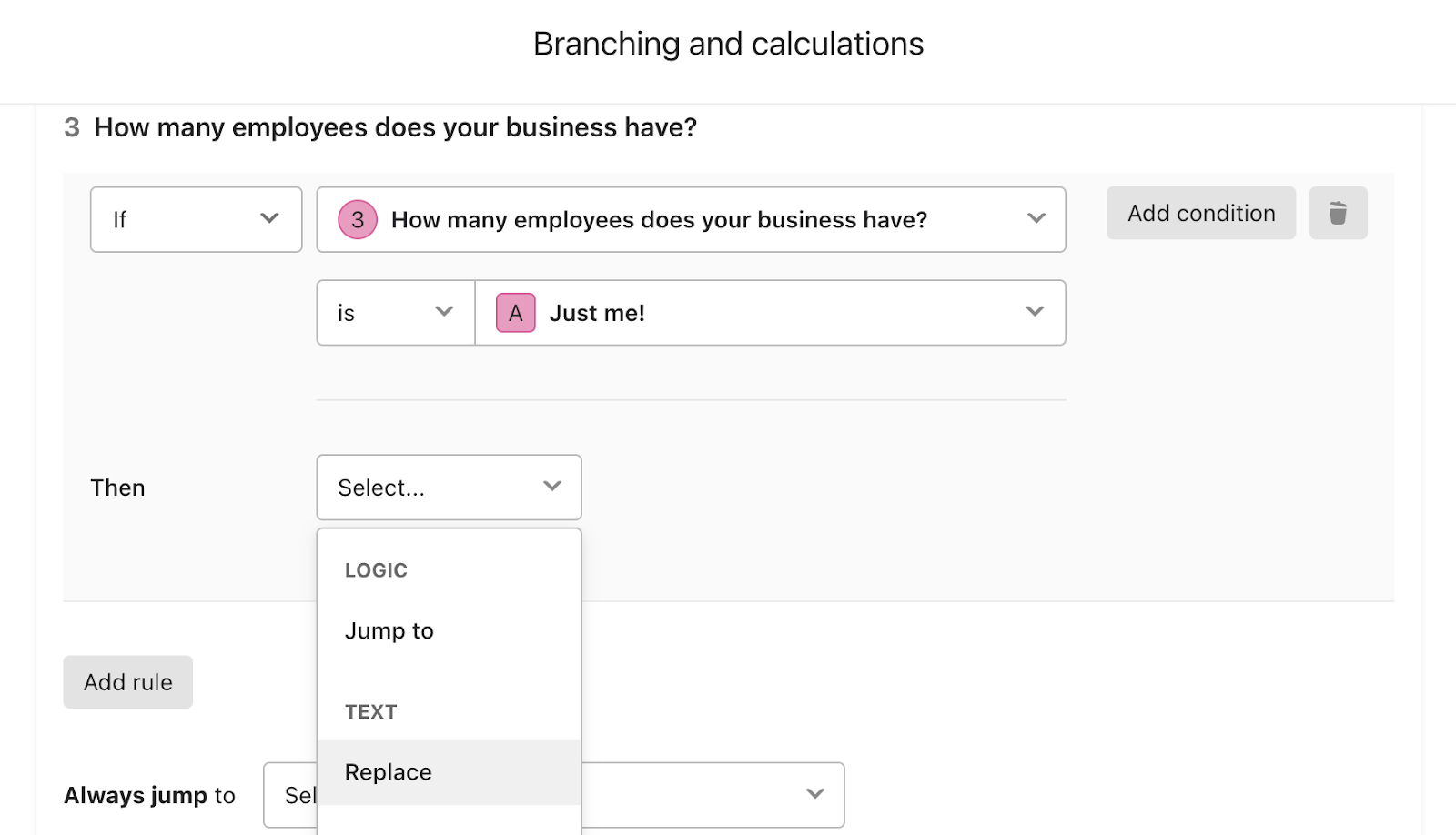Open the Then action Select dropdown
The height and width of the screenshot is (835, 1456).
pyautogui.click(x=448, y=487)
